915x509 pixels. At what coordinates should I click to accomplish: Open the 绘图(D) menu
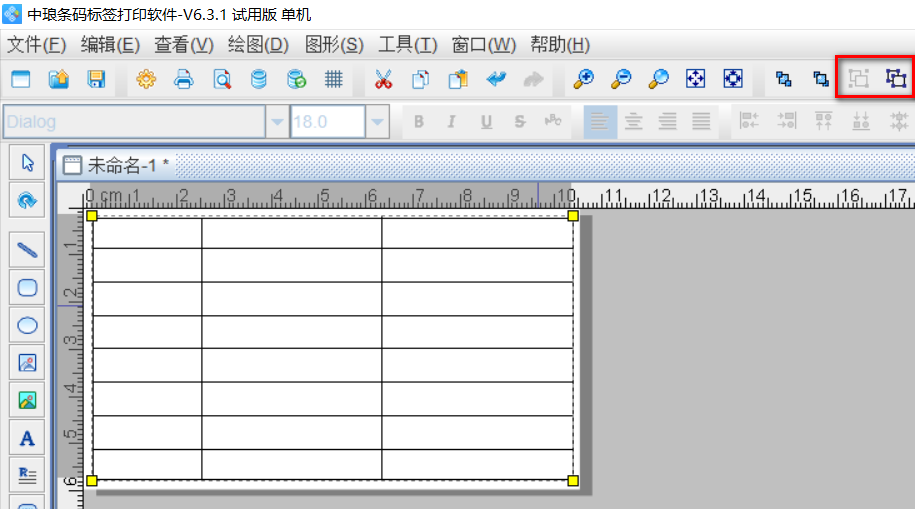pos(258,45)
